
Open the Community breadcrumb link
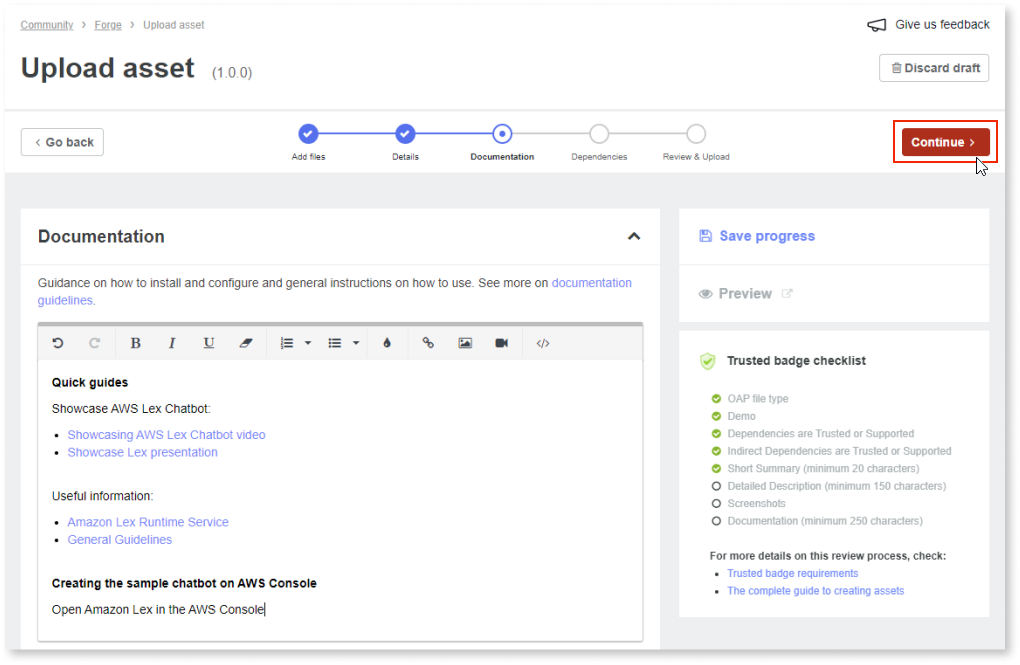[x=47, y=25]
